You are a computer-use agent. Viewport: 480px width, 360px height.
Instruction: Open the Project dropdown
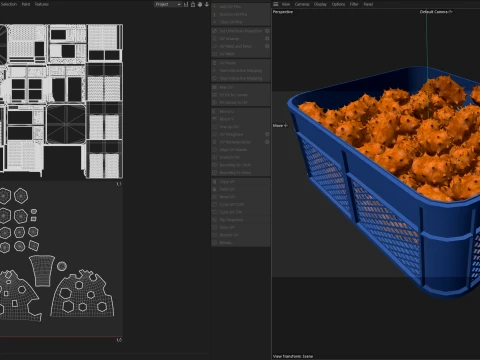pos(168,4)
